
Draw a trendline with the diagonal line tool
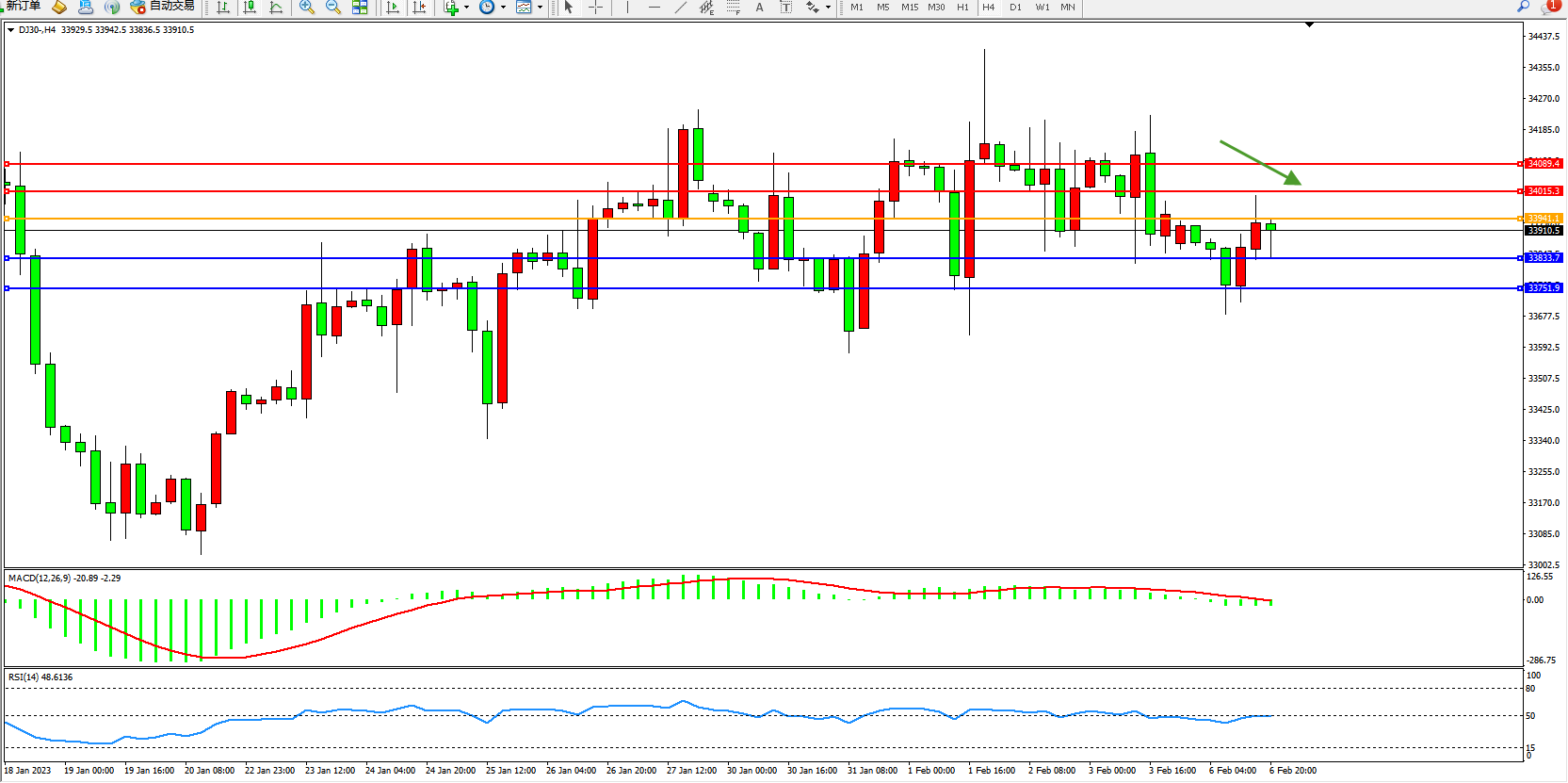(681, 7)
